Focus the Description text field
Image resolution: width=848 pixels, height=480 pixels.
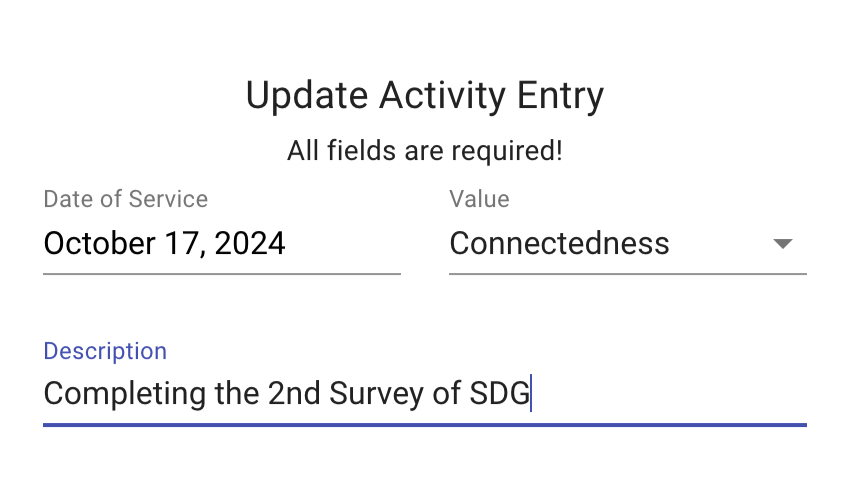pyautogui.click(x=424, y=393)
